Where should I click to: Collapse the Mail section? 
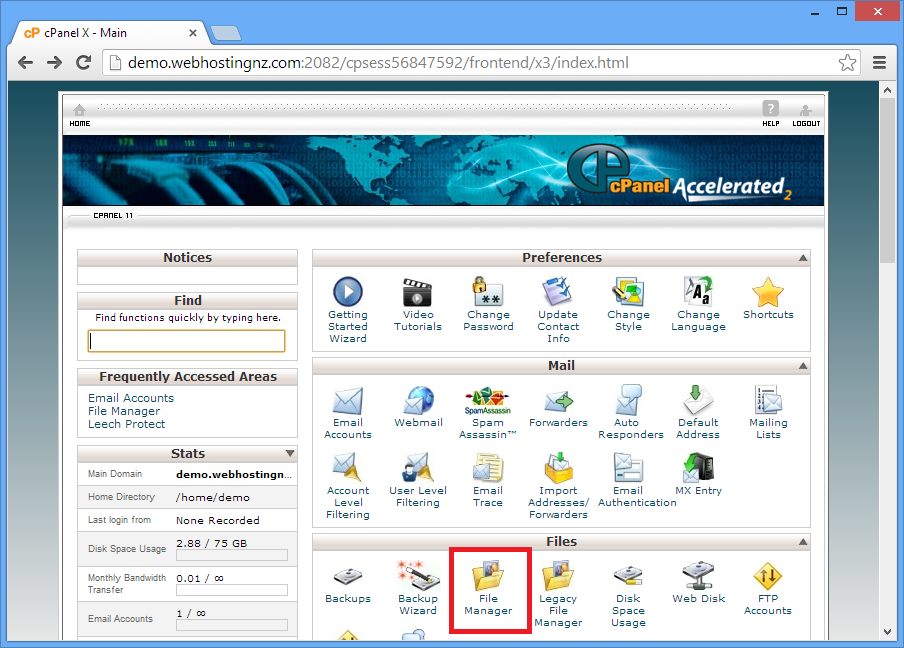pos(803,365)
